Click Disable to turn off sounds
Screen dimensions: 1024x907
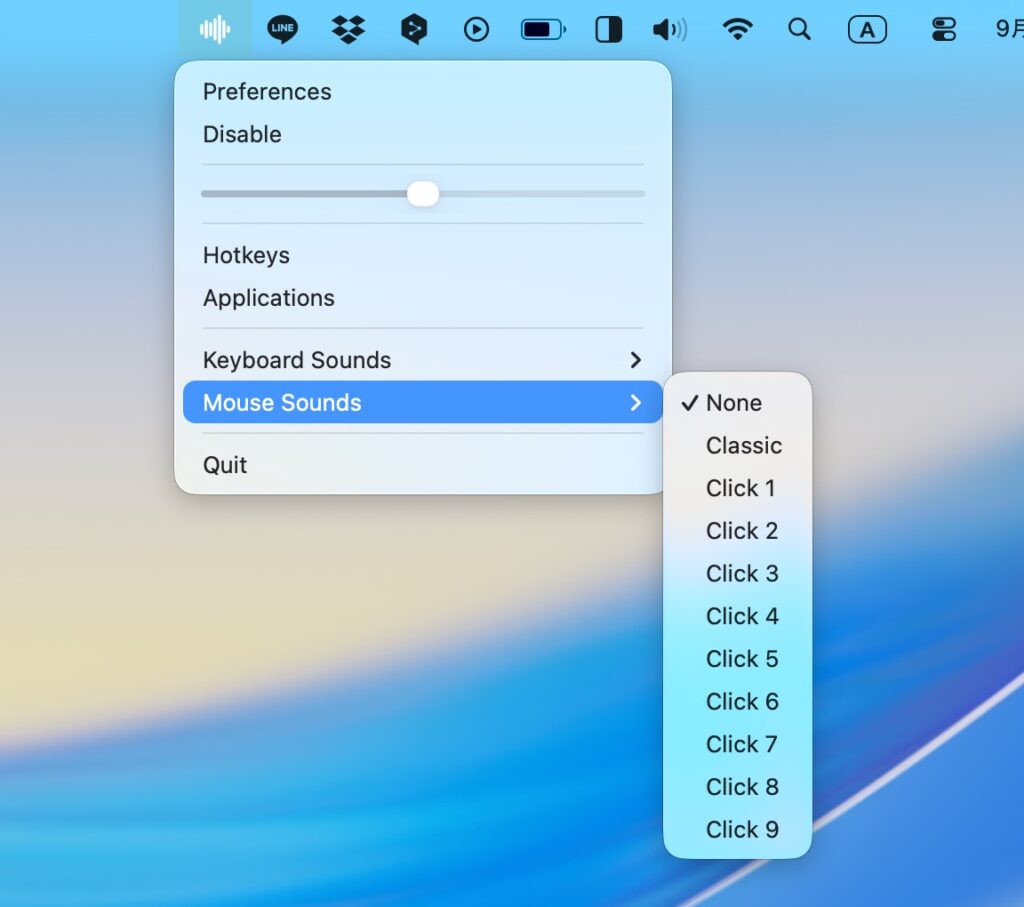click(x=242, y=135)
